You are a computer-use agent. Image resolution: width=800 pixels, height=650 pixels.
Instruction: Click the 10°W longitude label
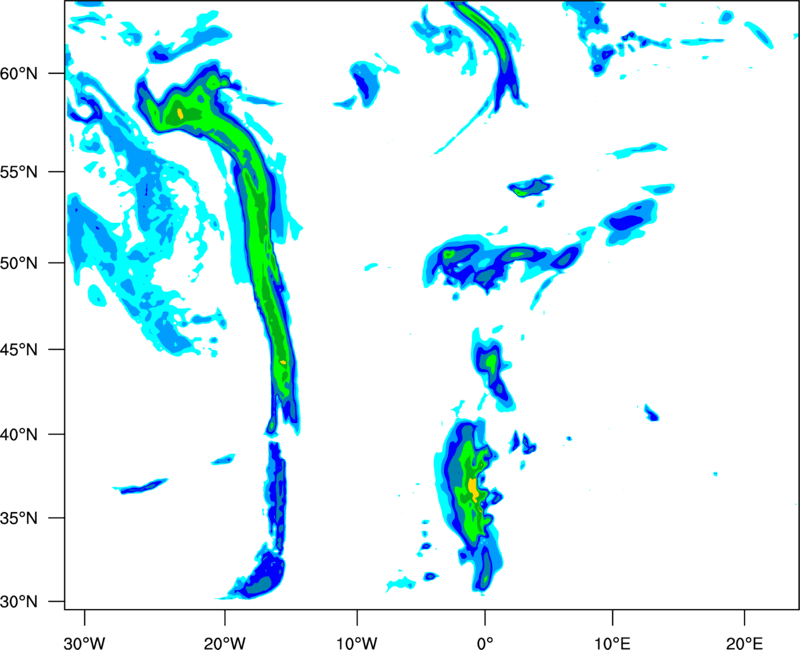click(x=357, y=643)
